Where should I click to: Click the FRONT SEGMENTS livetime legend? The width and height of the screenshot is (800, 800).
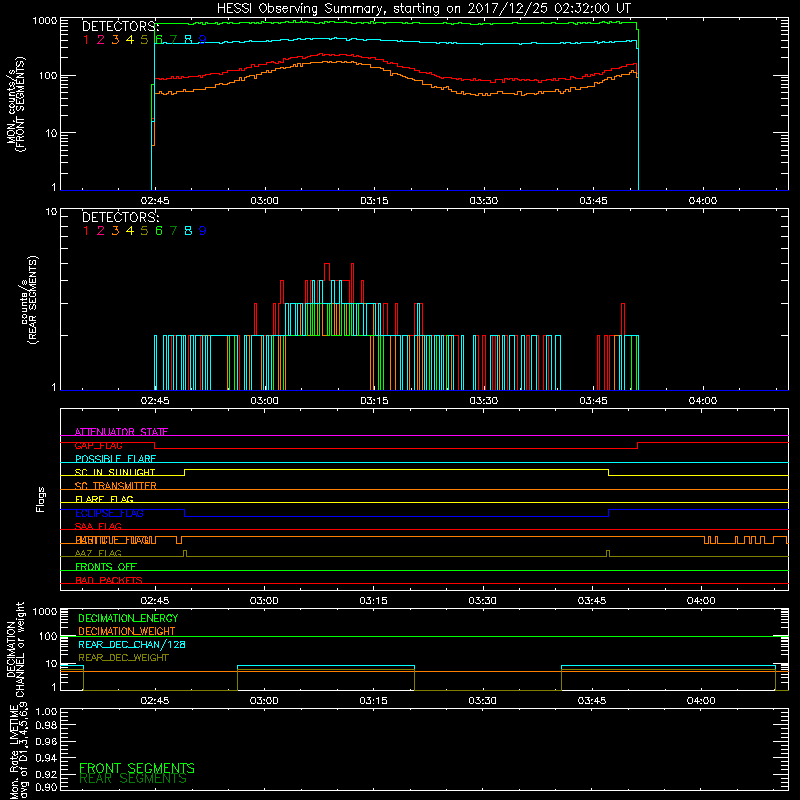[x=137, y=768]
